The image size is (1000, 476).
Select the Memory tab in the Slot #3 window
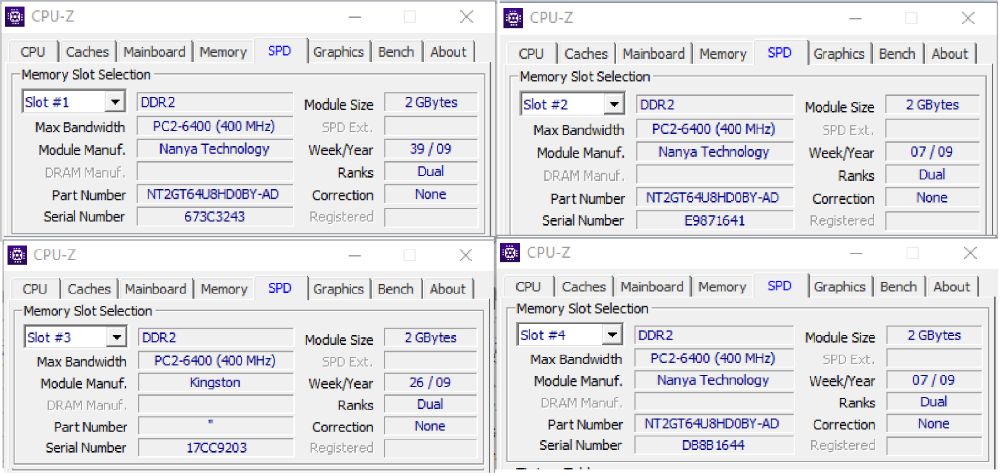click(224, 289)
